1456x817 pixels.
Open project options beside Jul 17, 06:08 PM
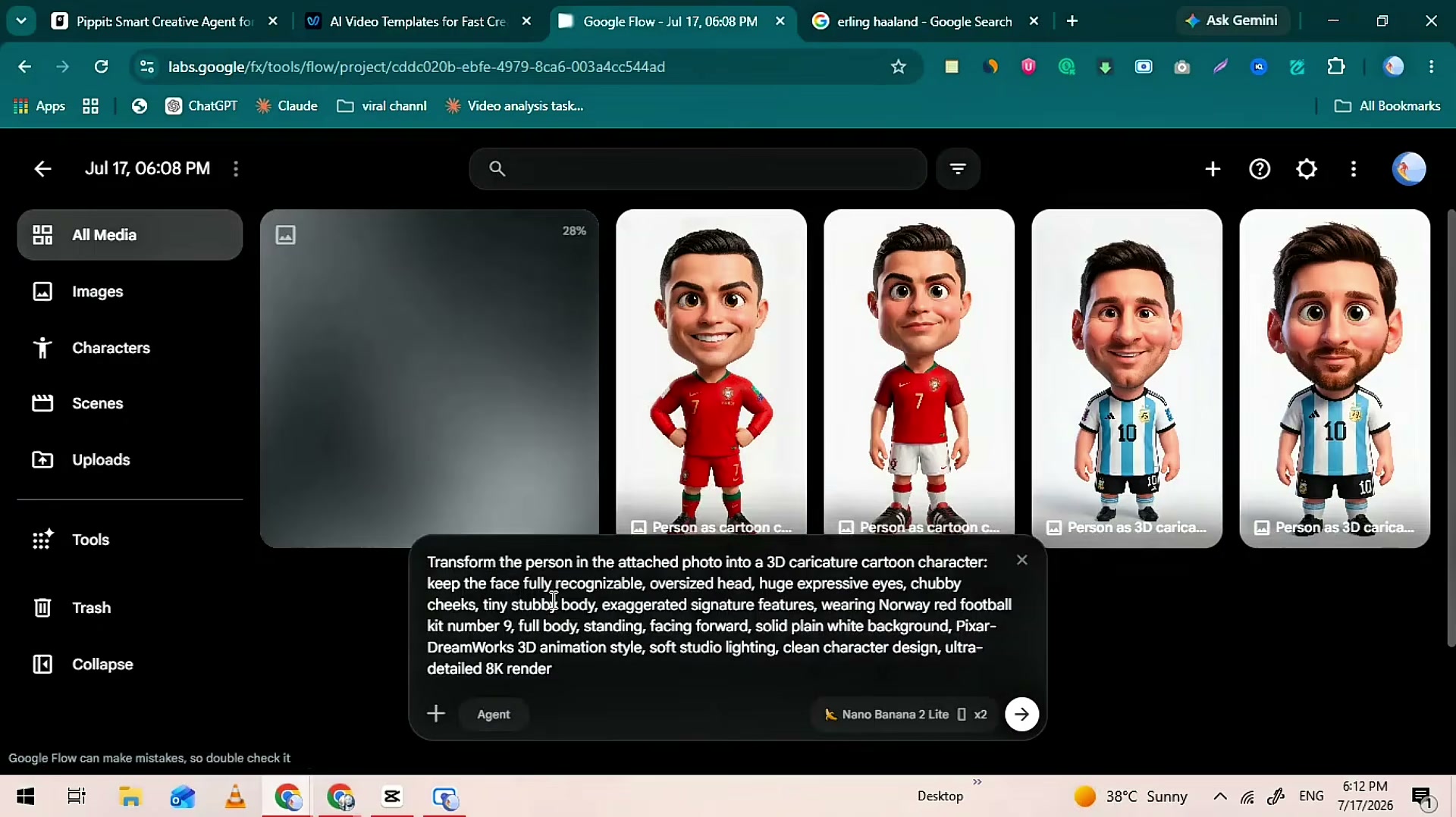236,168
